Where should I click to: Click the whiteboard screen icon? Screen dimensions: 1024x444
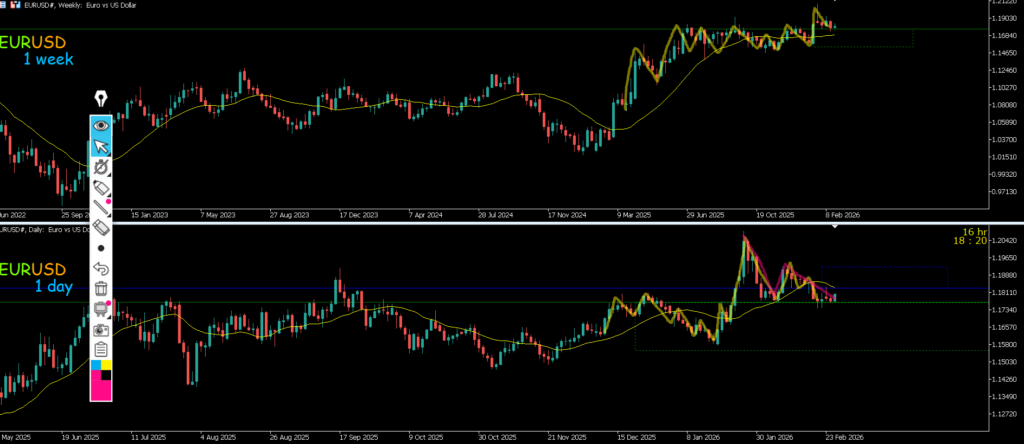(101, 309)
